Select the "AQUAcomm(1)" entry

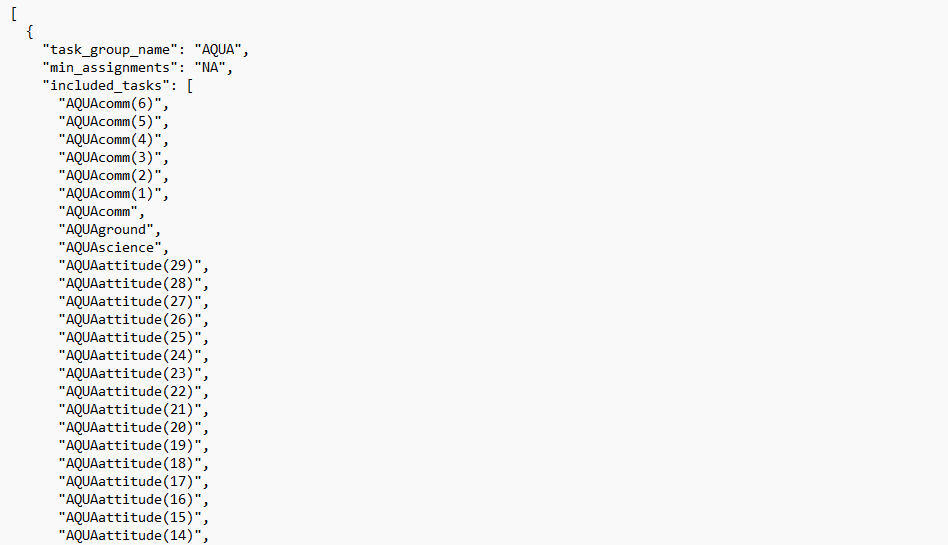pos(113,193)
